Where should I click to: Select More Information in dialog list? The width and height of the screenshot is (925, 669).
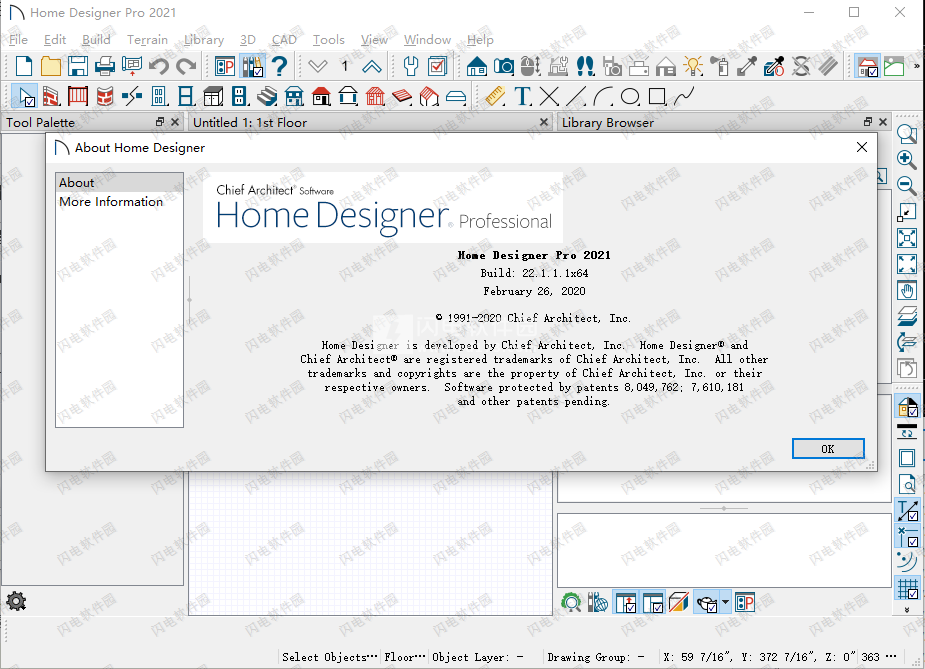point(119,202)
